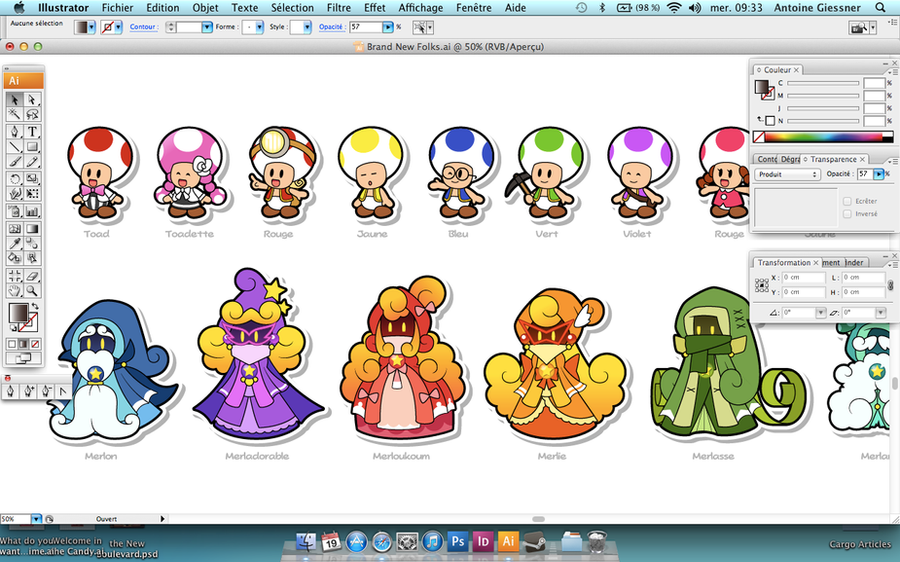This screenshot has width=900, height=562.
Task: Pick the Pencil tool
Action: tap(32, 162)
